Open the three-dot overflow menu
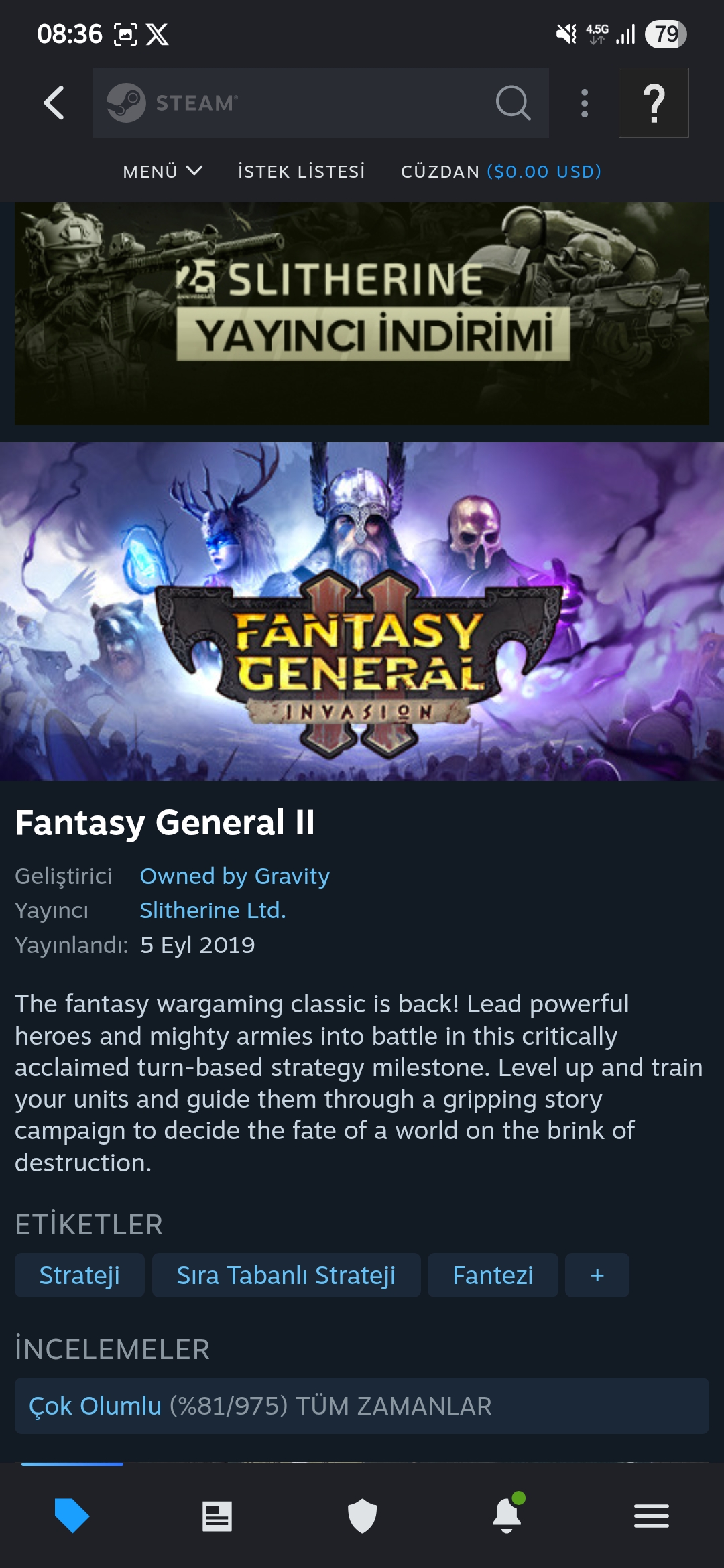 click(x=585, y=103)
